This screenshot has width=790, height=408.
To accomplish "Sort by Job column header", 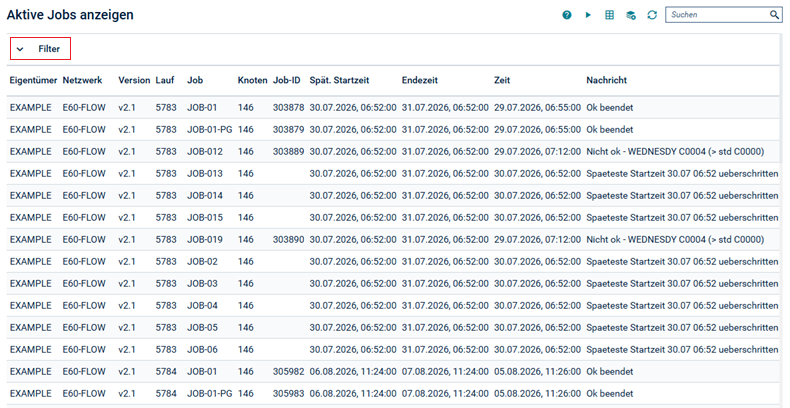I will coord(195,80).
